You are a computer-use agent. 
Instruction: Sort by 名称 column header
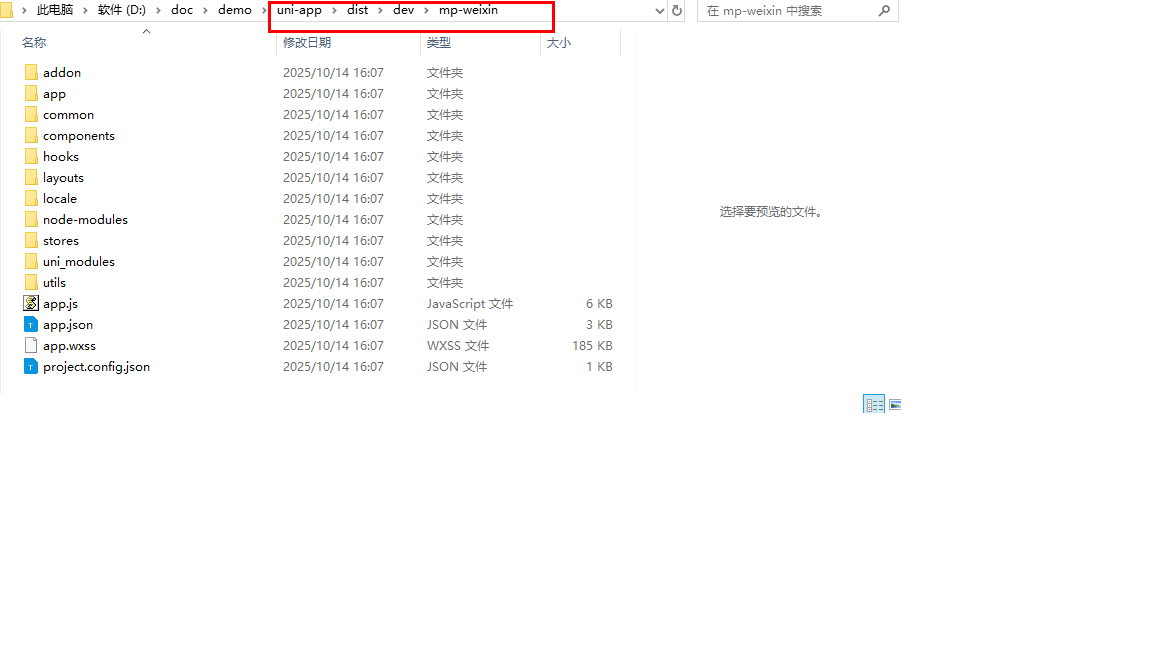34,43
